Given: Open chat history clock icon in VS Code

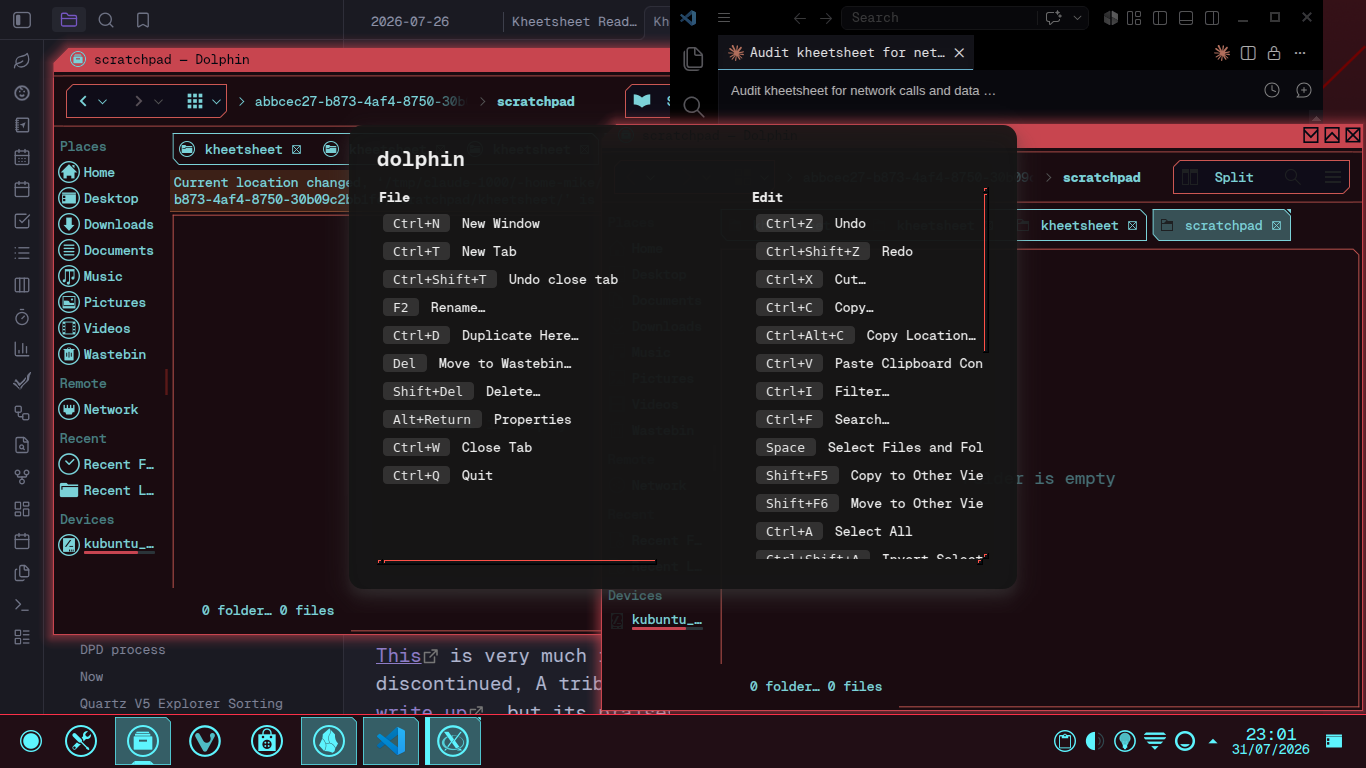Looking at the screenshot, I should coord(1272,90).
